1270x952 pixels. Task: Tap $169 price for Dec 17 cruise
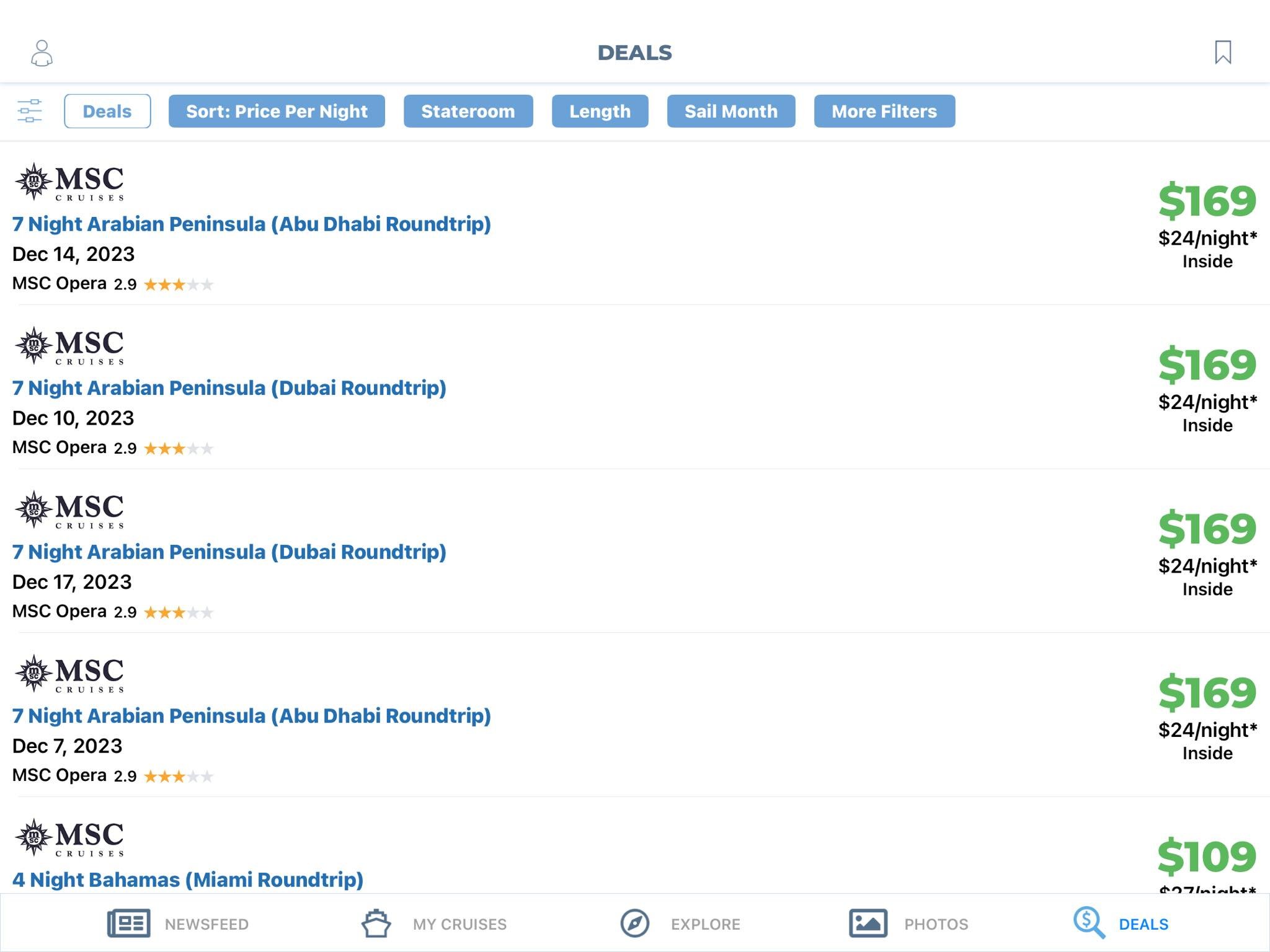(1207, 529)
